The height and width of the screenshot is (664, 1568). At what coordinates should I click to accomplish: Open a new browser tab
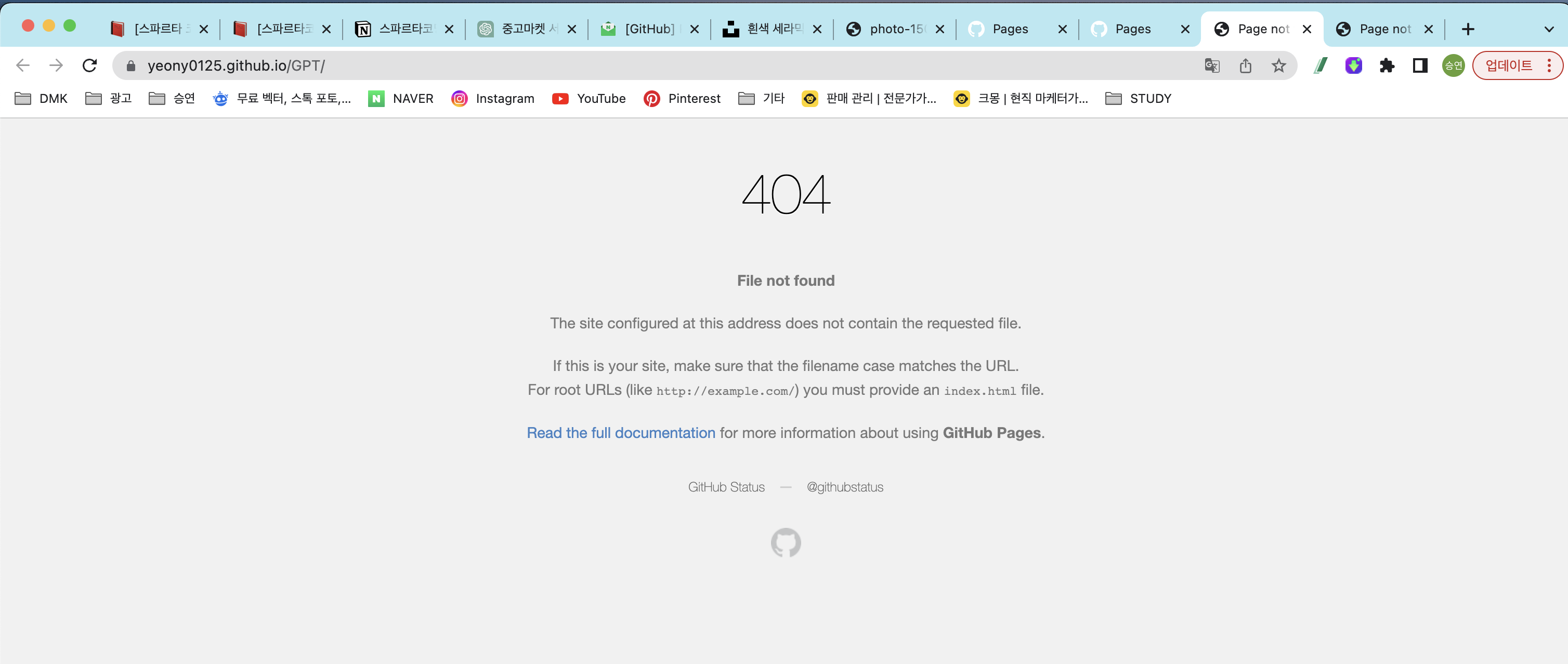tap(1468, 29)
